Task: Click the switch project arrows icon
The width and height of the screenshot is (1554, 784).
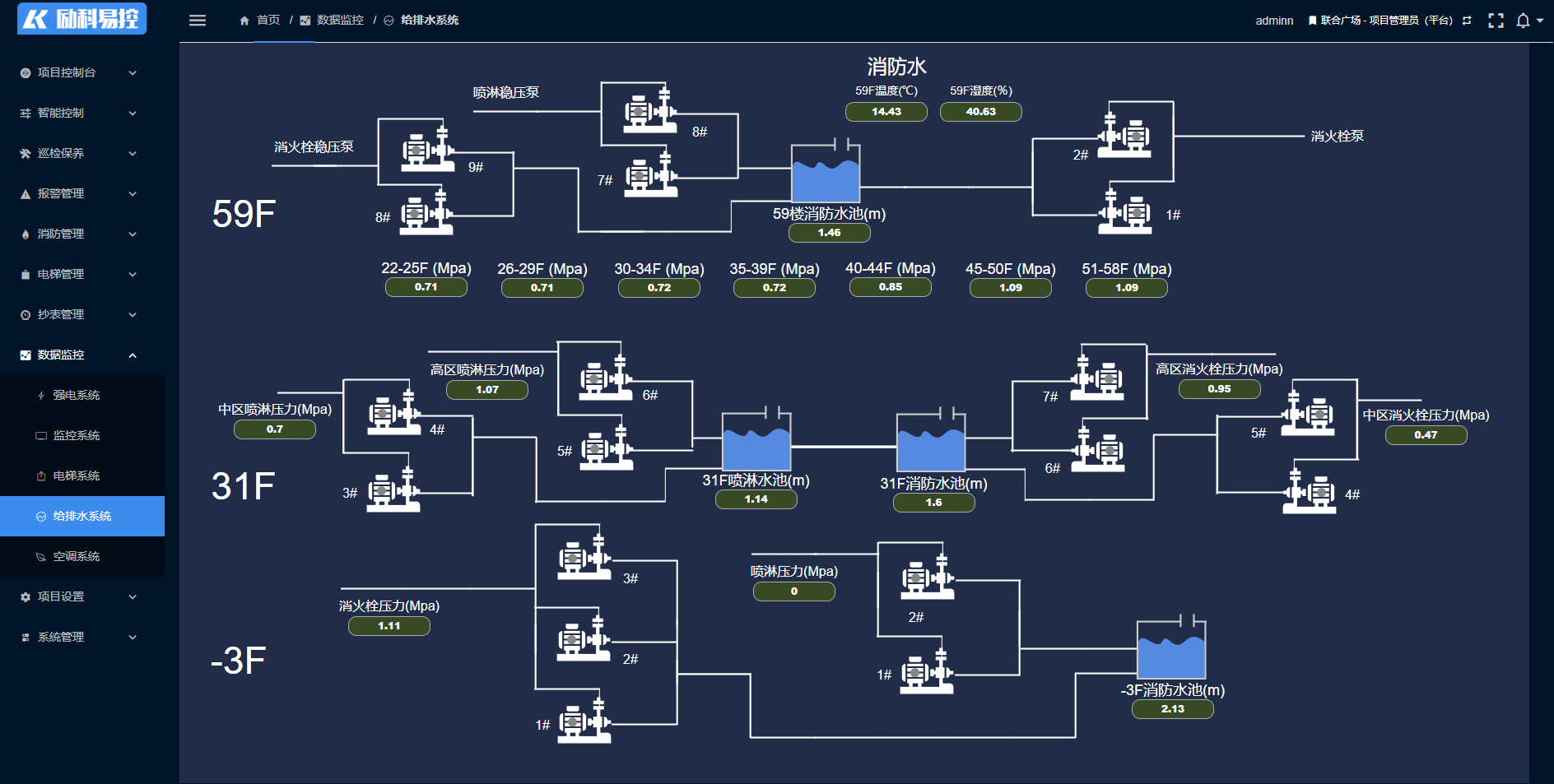Action: click(1467, 21)
